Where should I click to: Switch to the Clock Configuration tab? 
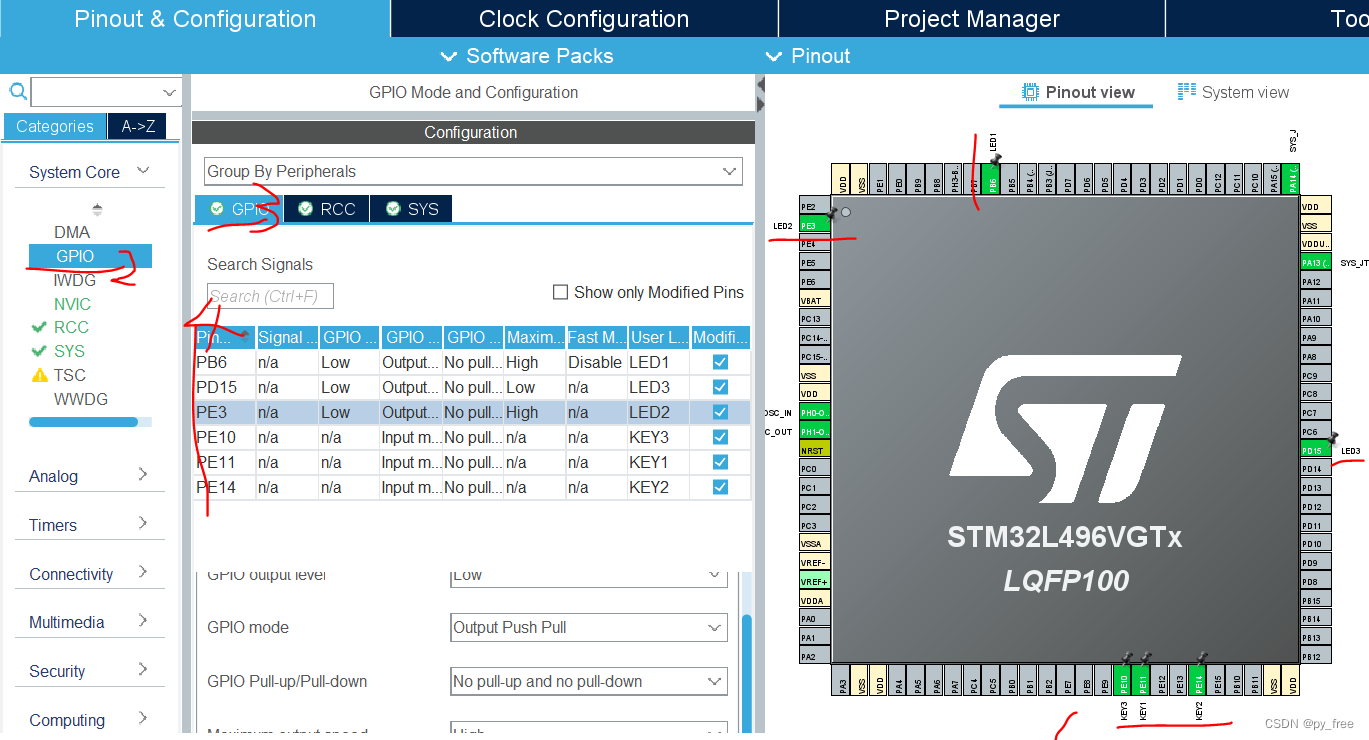[x=583, y=18]
